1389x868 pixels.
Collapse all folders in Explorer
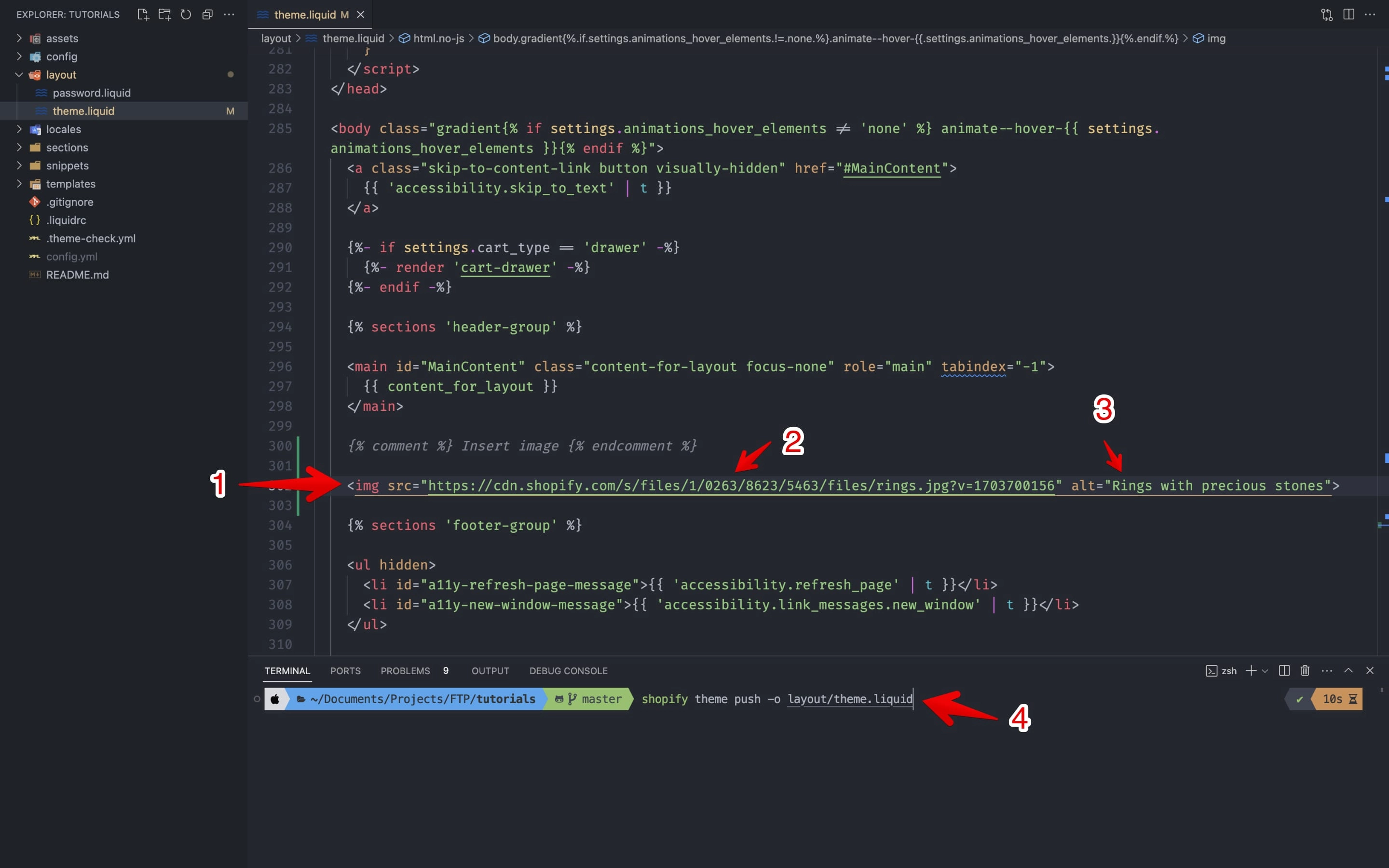pyautogui.click(x=207, y=14)
